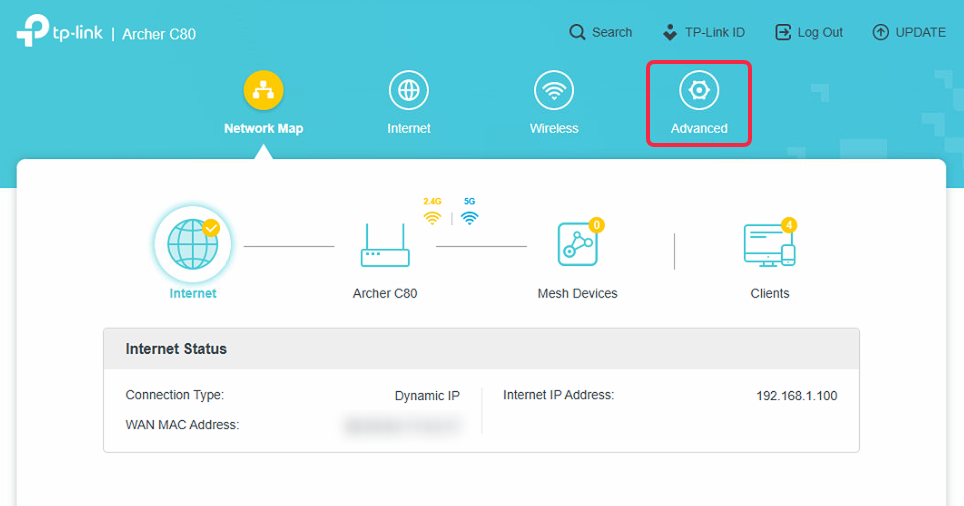Click the Internet label under globe
The image size is (964, 506).
(x=193, y=293)
